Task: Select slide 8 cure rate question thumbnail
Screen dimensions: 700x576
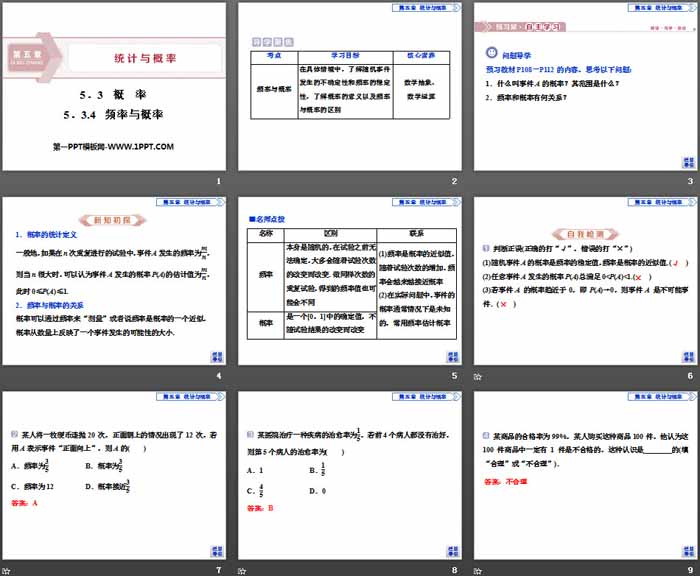Action: point(349,471)
